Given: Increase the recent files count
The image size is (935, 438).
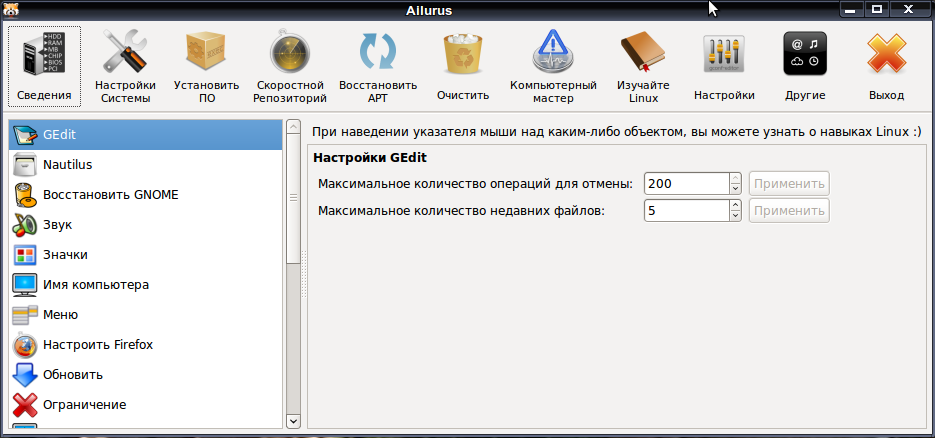Looking at the screenshot, I should coord(736,205).
